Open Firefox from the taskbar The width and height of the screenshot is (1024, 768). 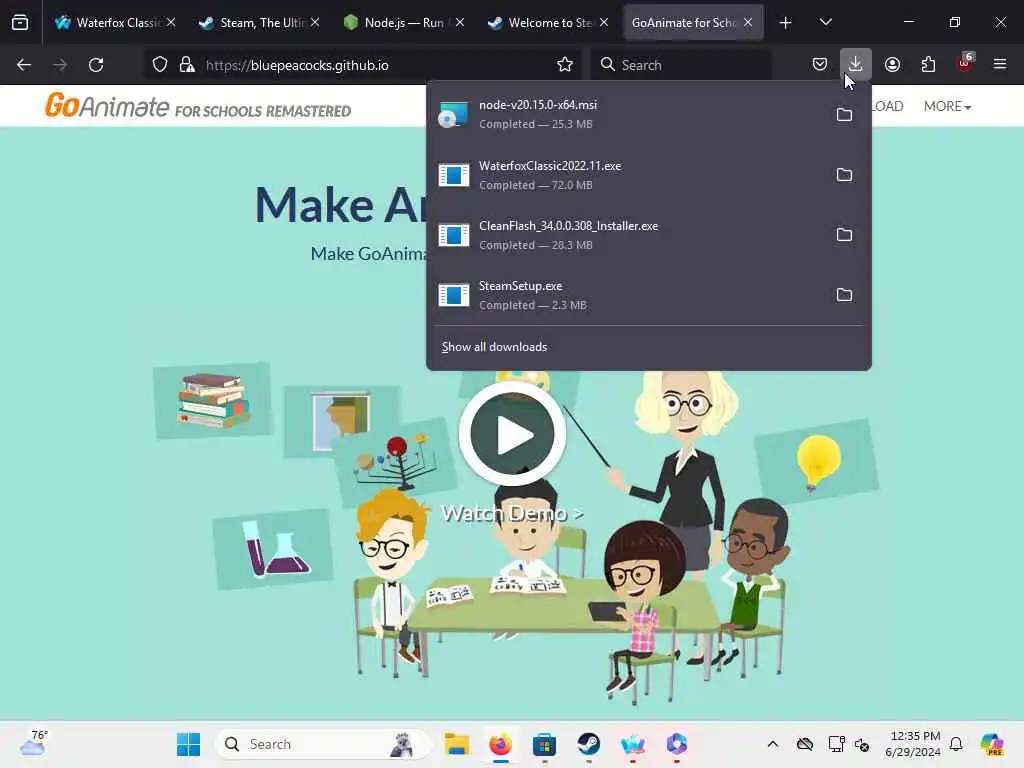(x=500, y=744)
